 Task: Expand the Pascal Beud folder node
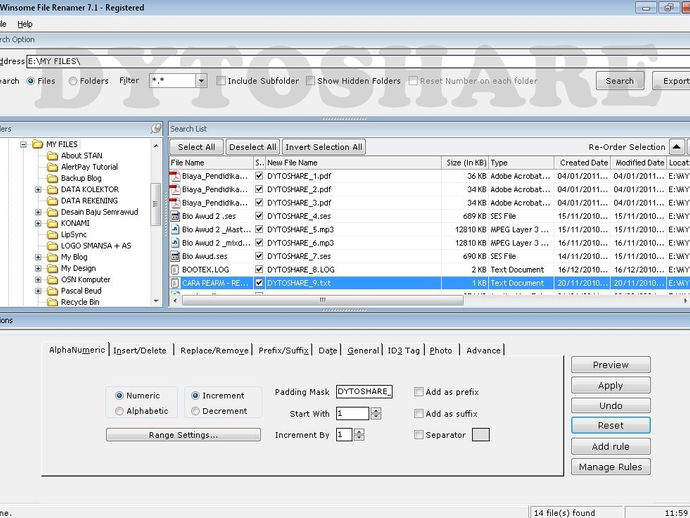[38, 291]
